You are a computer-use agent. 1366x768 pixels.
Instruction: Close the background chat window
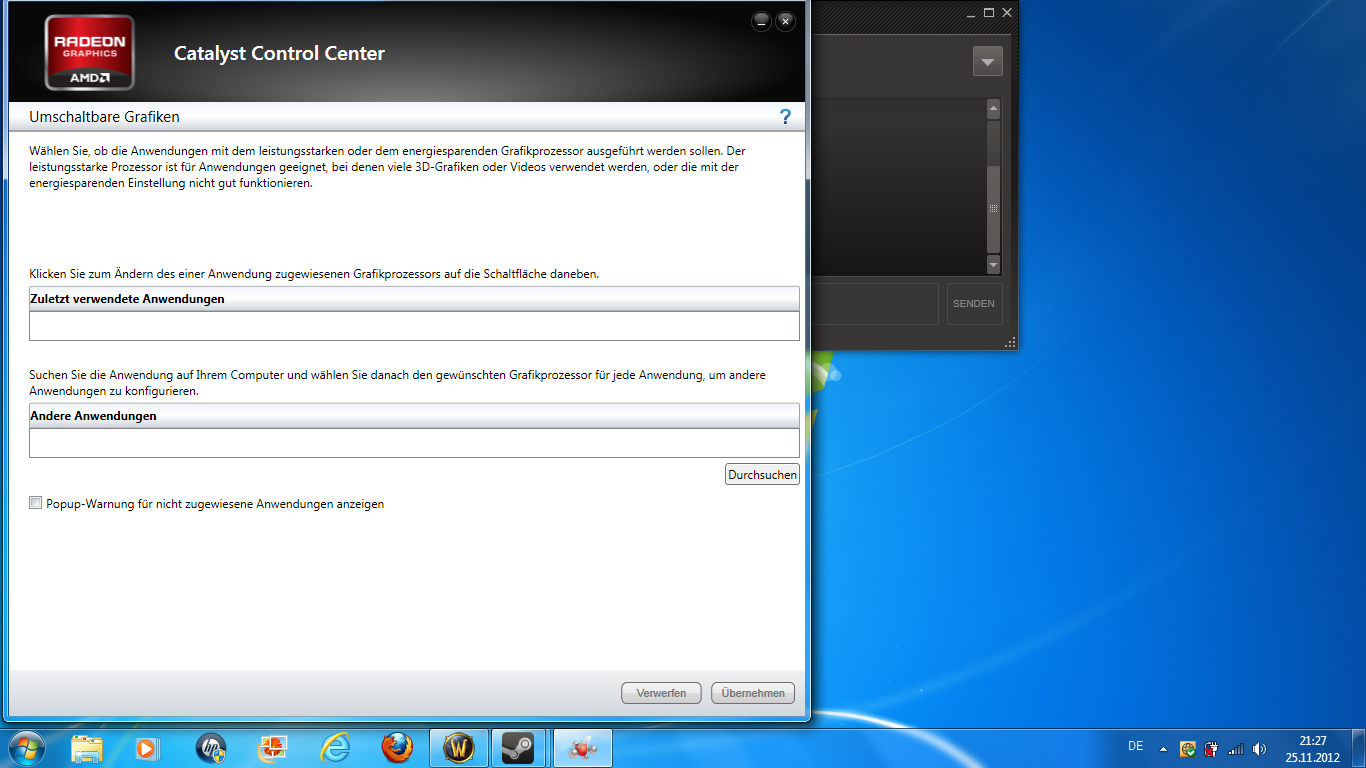[1007, 13]
